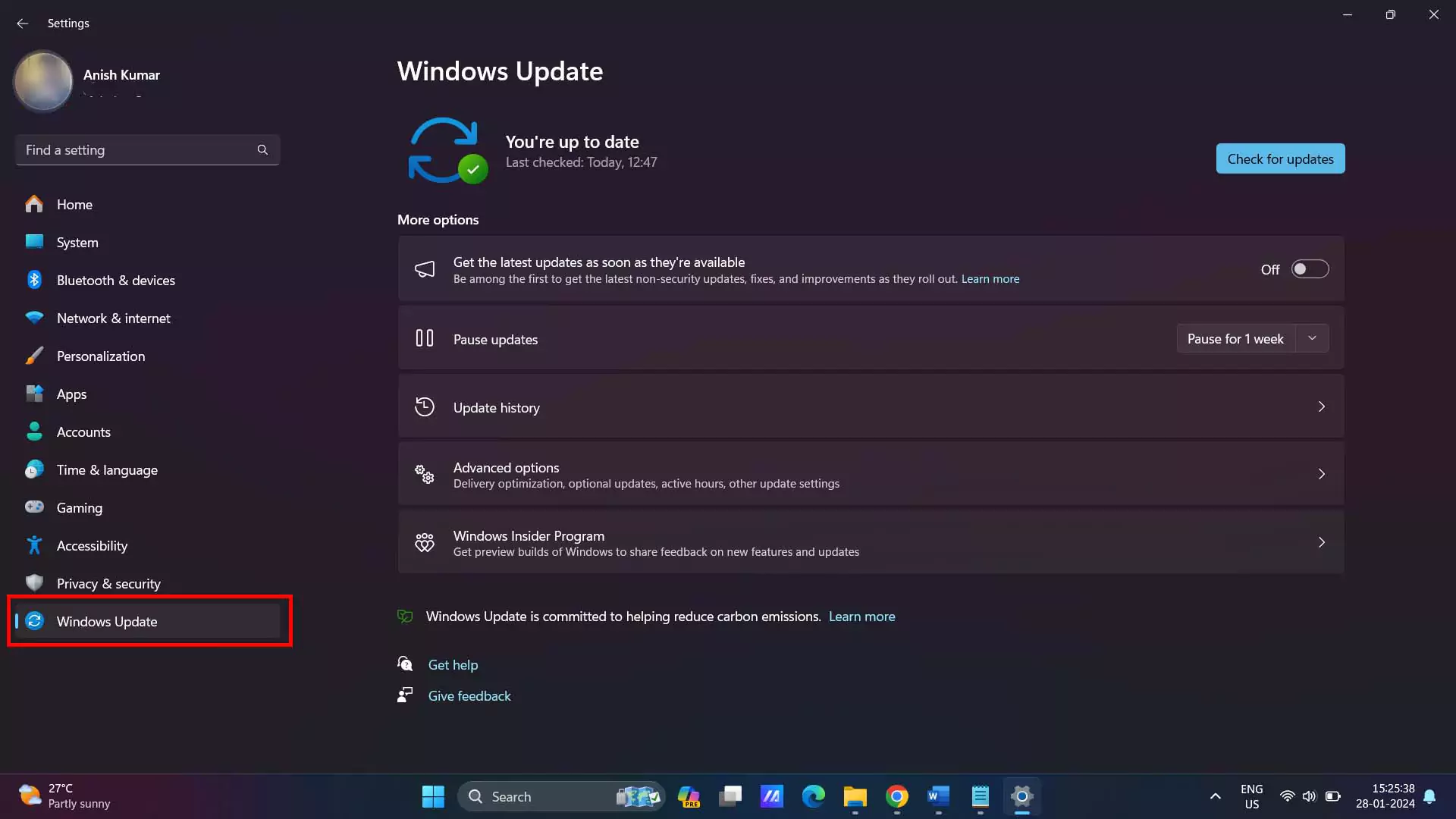Click the Windows Update icon in sidebar
Screen dimensions: 1456x819
pyautogui.click(x=35, y=621)
